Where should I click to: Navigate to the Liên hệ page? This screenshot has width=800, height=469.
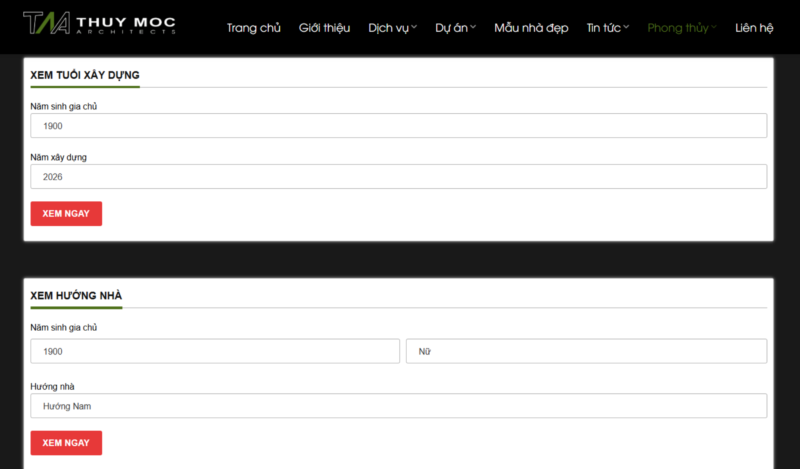click(x=754, y=28)
